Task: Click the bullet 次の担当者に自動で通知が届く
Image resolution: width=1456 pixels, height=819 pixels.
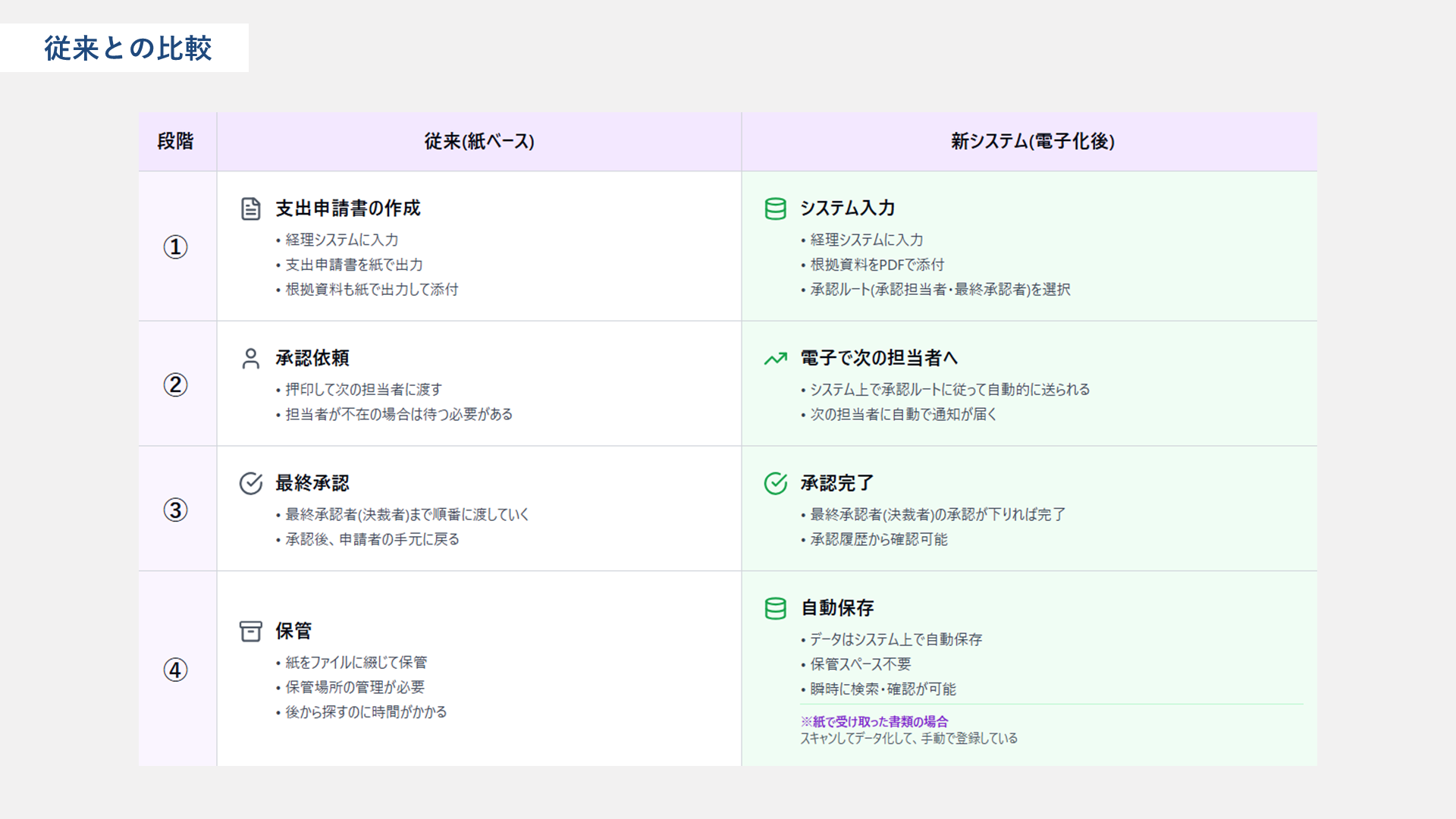Action: (899, 415)
